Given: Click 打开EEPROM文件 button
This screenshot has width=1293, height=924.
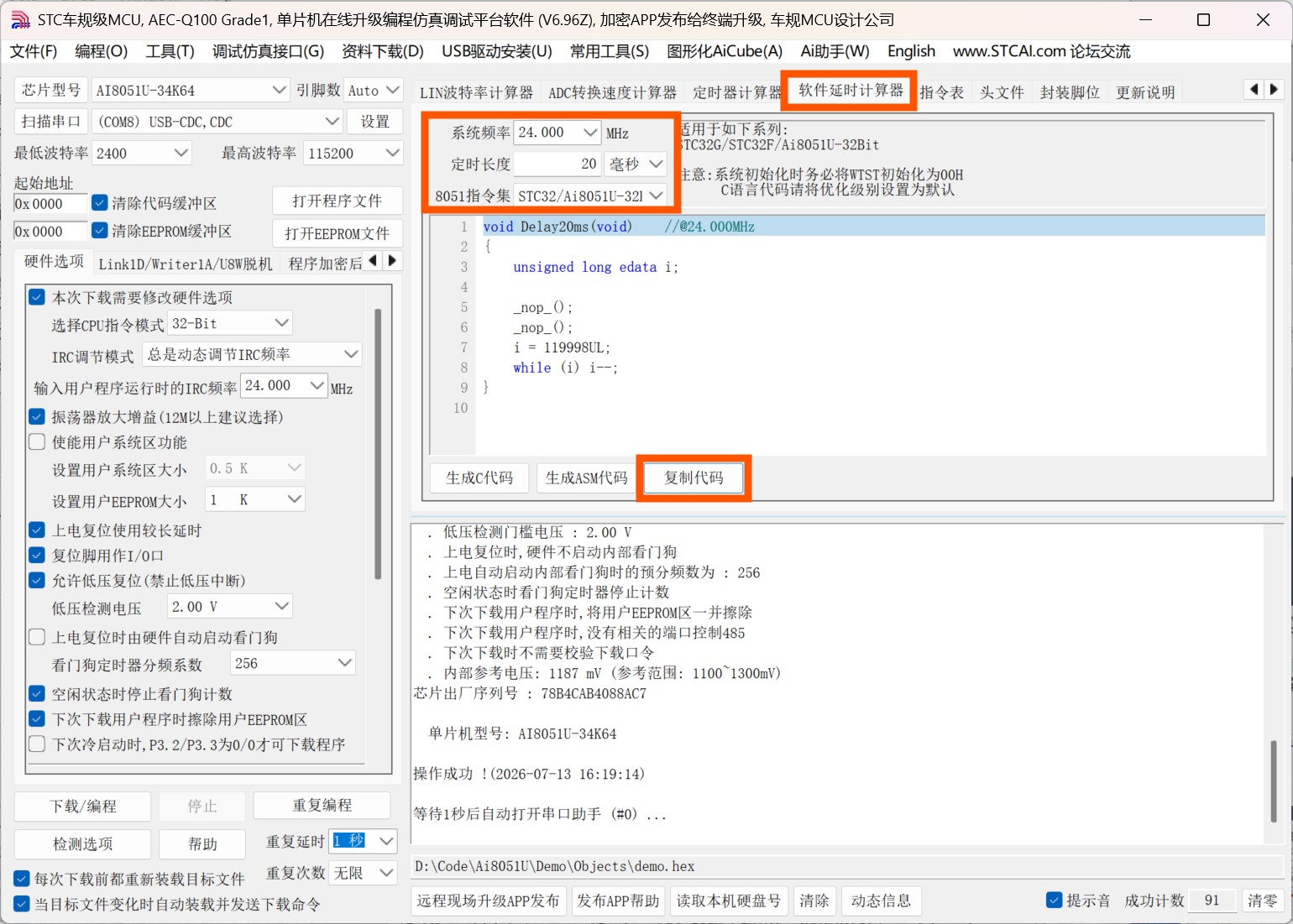Looking at the screenshot, I should pos(337,233).
